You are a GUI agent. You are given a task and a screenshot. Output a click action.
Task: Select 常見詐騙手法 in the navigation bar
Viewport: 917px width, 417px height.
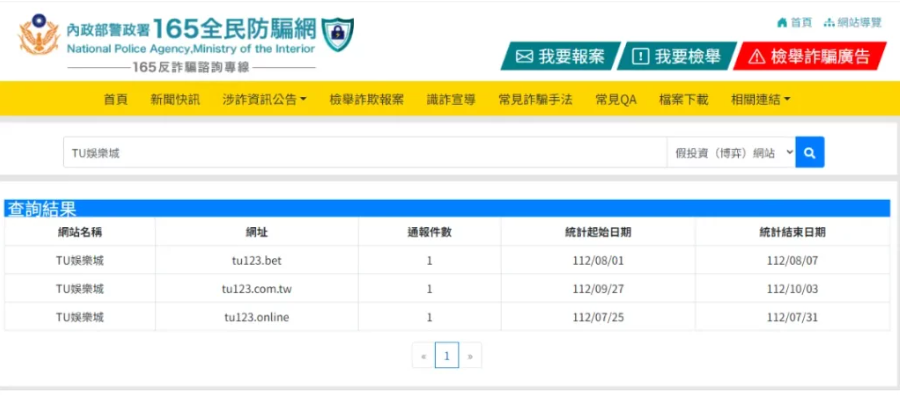tap(535, 100)
